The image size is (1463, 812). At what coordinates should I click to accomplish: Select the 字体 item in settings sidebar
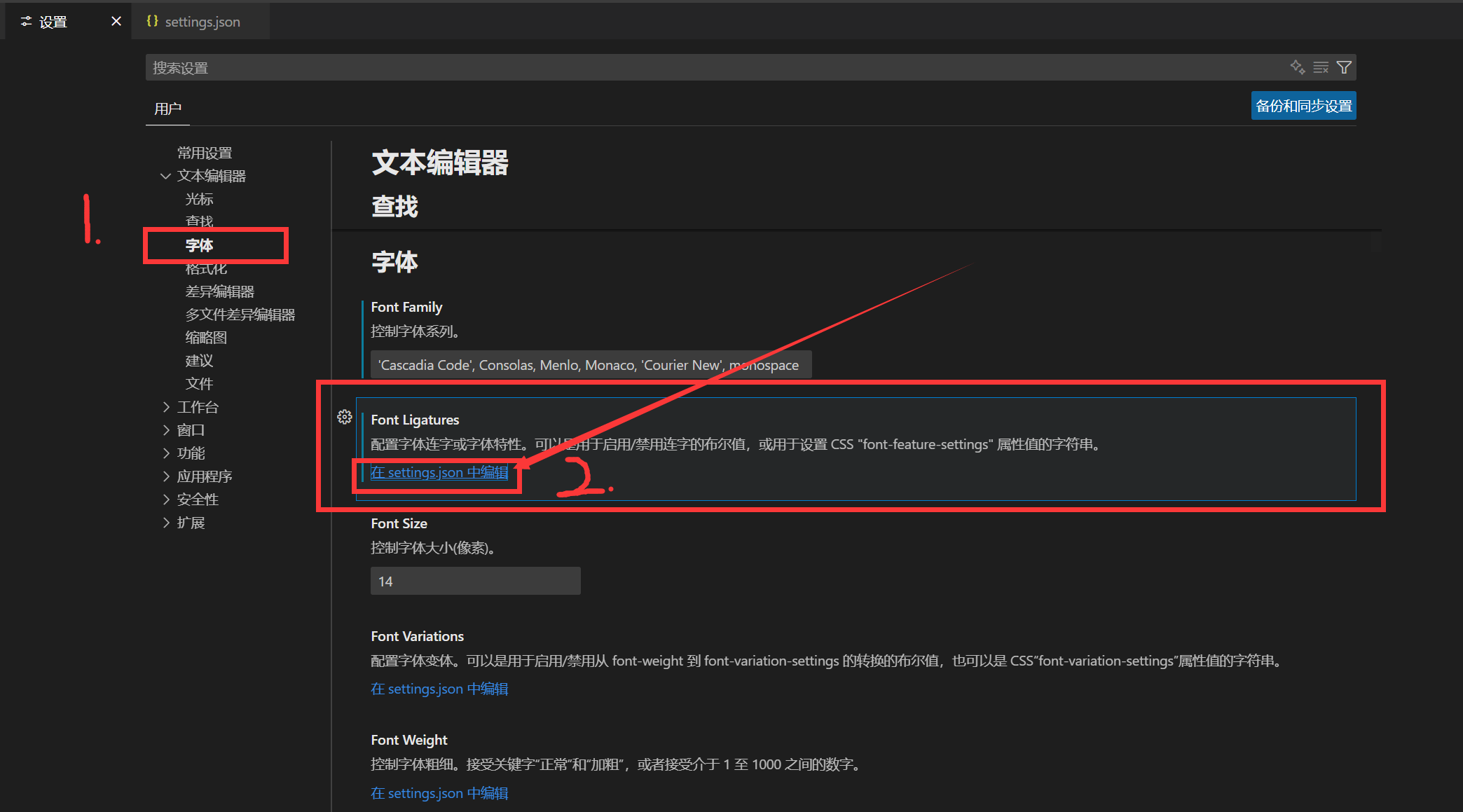tap(199, 245)
